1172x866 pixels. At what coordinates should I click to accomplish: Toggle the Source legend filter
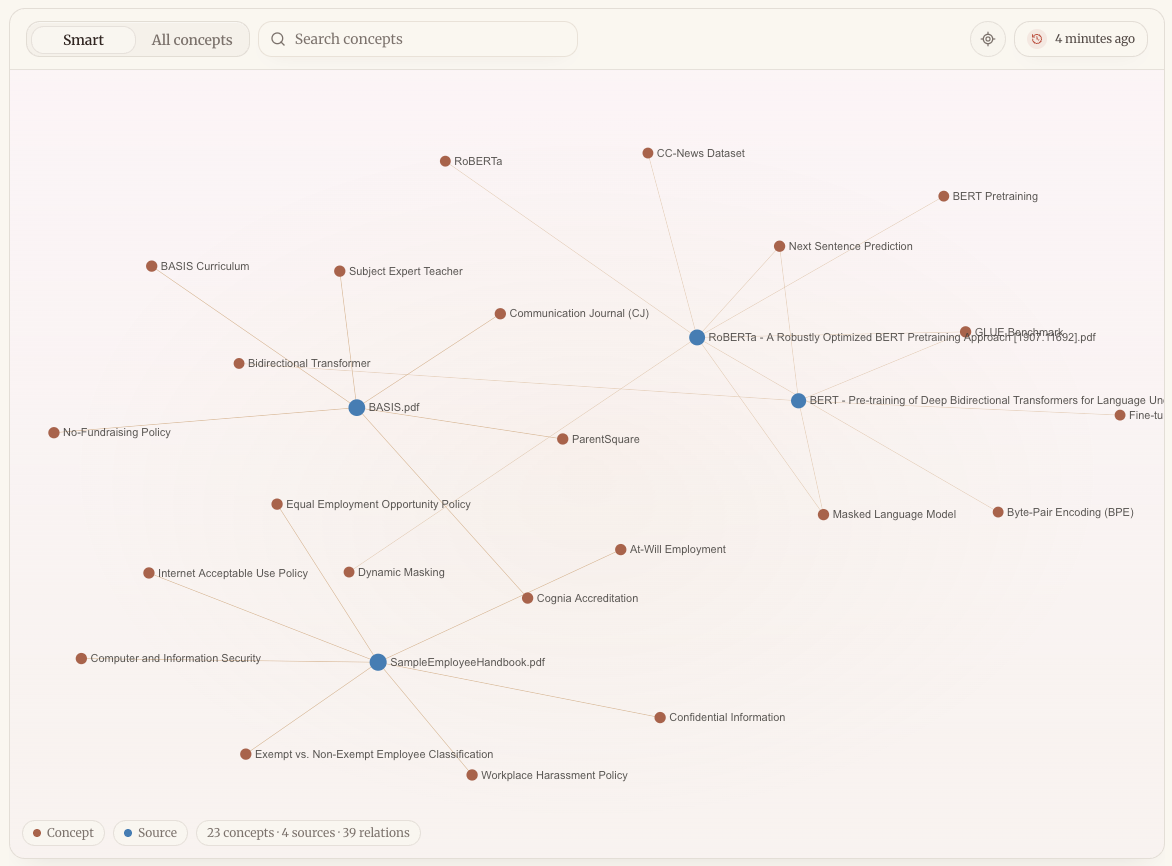point(150,832)
